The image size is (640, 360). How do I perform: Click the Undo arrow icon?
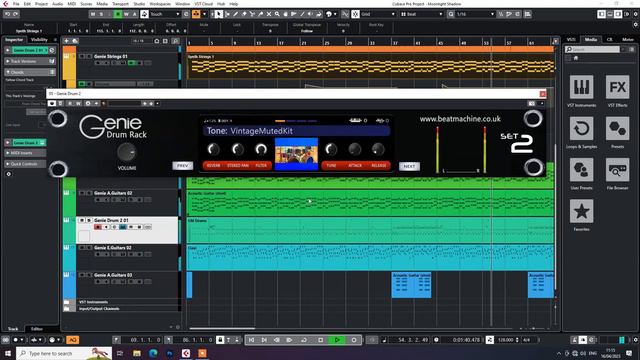[x=7, y=14]
